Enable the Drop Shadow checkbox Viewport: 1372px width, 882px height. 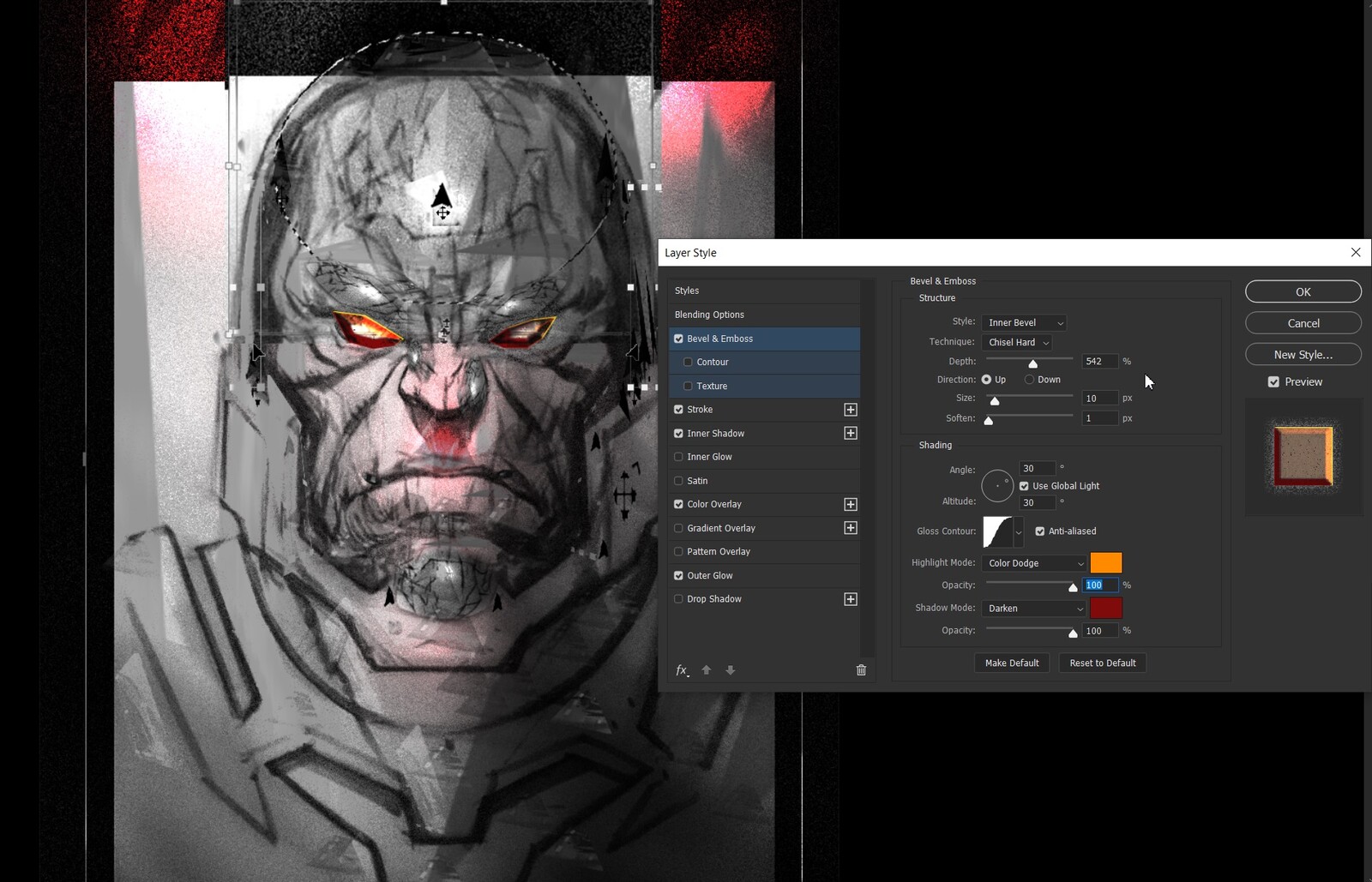coord(678,599)
